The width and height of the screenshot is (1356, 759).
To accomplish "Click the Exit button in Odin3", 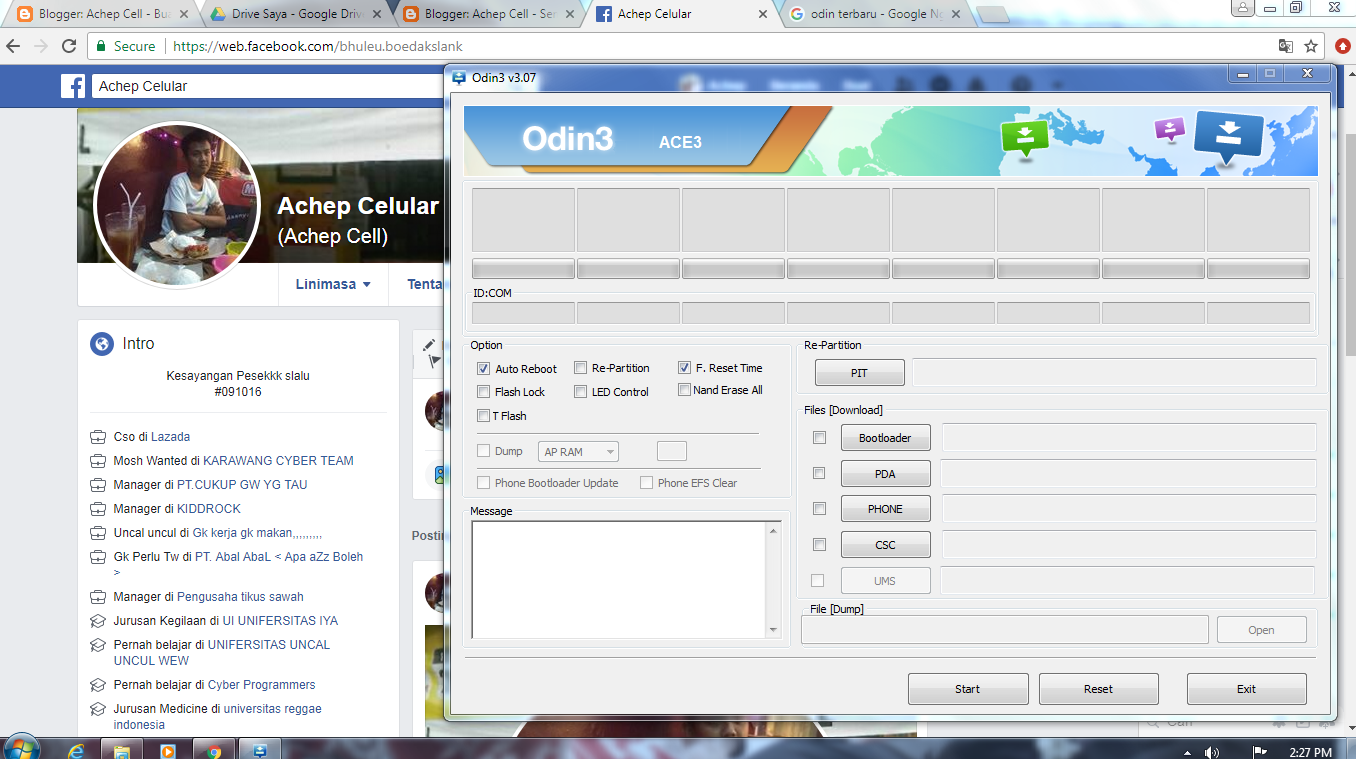I will [1247, 689].
